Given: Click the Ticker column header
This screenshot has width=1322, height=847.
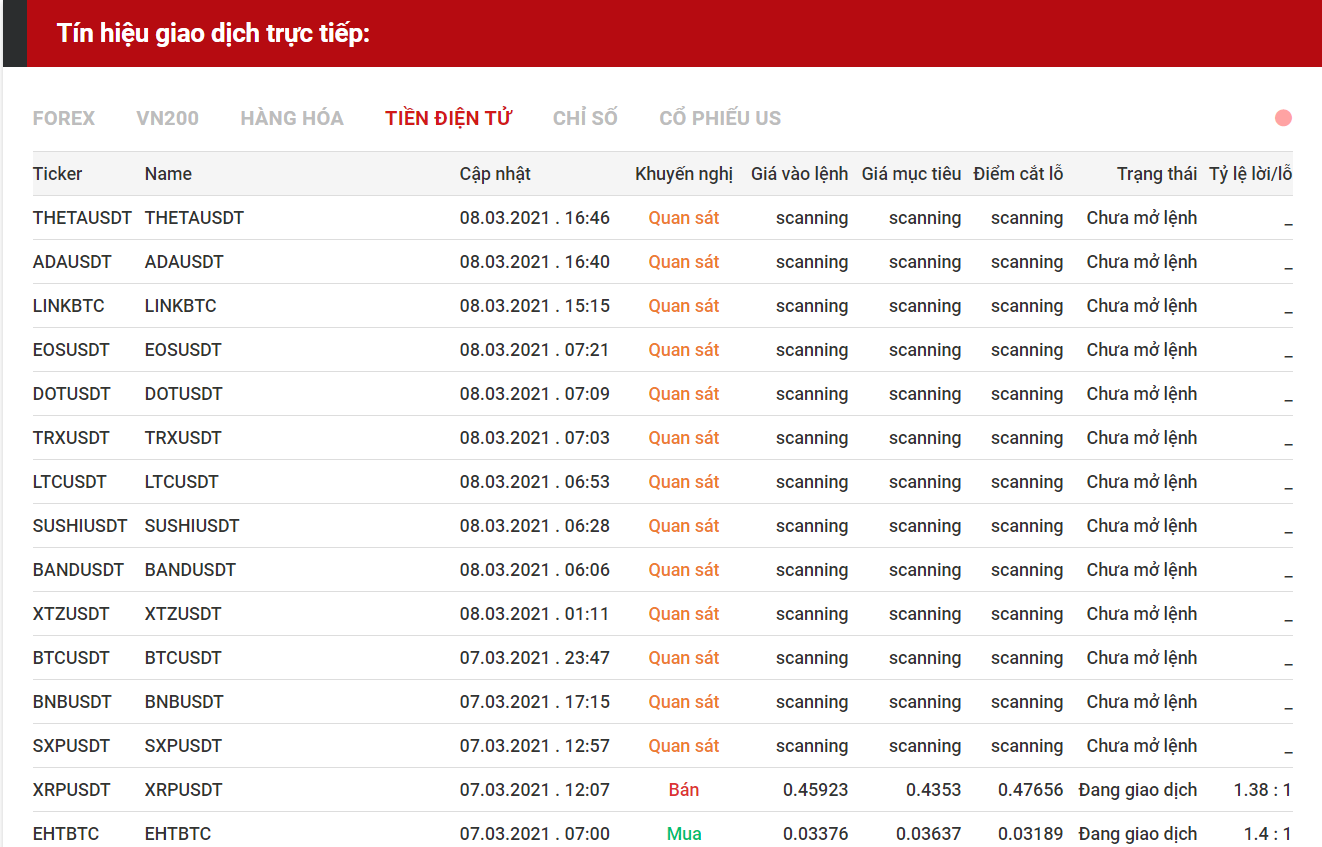Looking at the screenshot, I should (x=58, y=174).
